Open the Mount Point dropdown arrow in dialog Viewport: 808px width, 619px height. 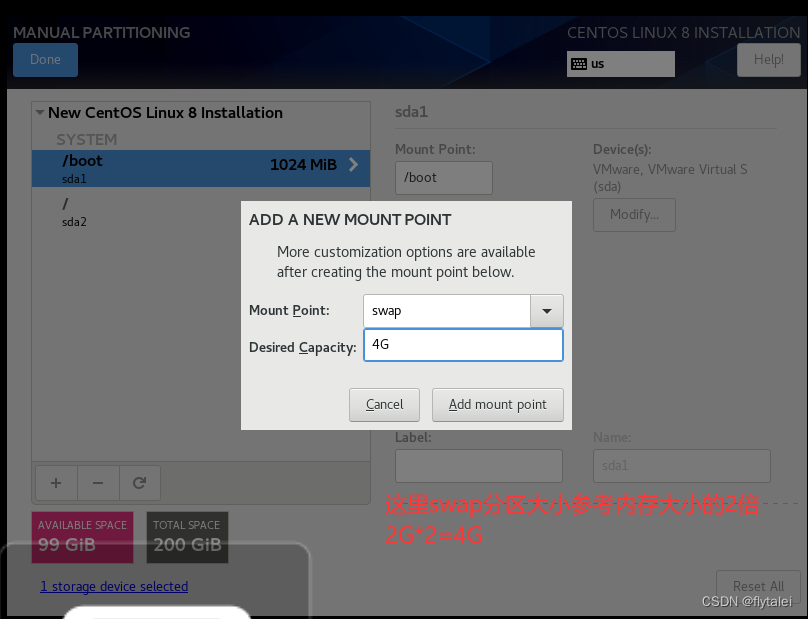[x=547, y=311]
